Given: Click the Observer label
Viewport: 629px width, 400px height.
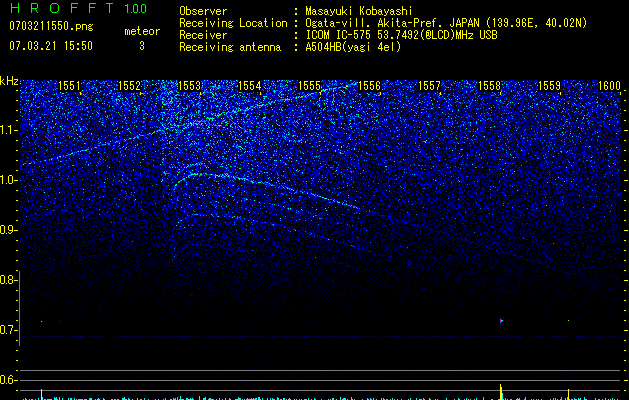Looking at the screenshot, I should tap(203, 11).
